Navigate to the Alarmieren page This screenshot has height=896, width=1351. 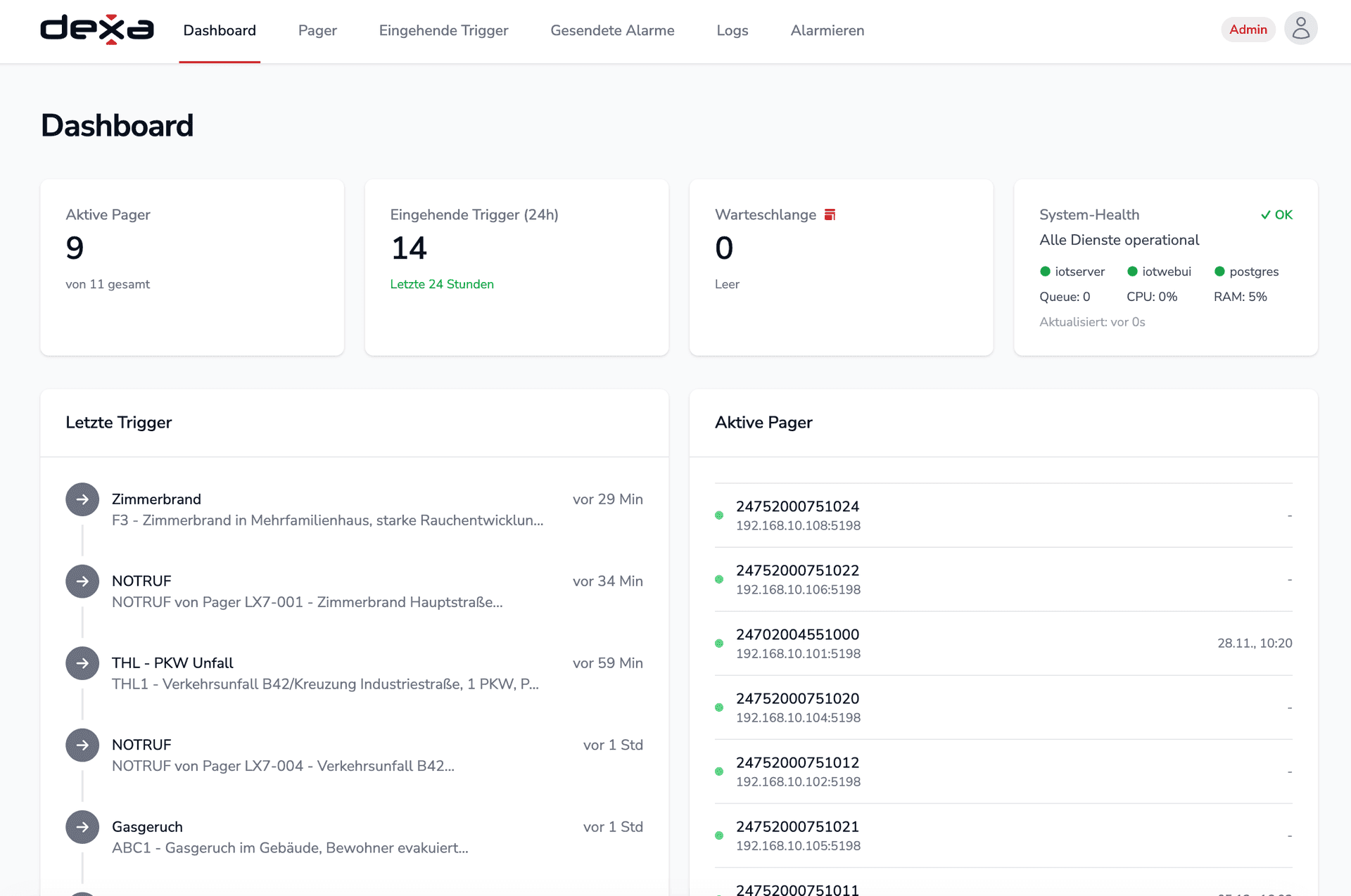point(827,30)
